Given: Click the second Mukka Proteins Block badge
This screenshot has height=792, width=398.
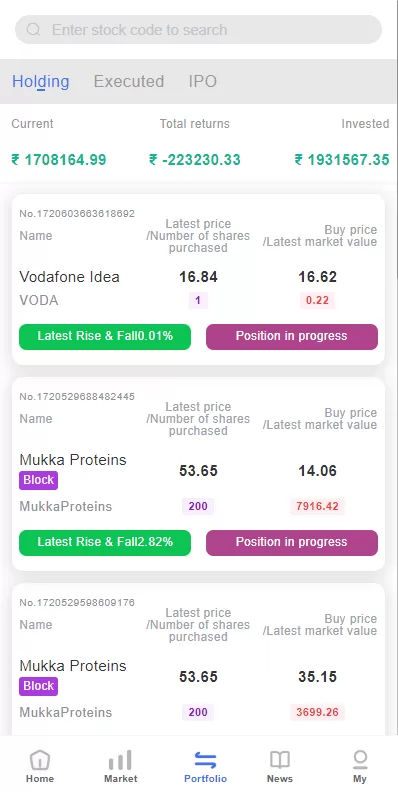Looking at the screenshot, I should click(38, 686).
